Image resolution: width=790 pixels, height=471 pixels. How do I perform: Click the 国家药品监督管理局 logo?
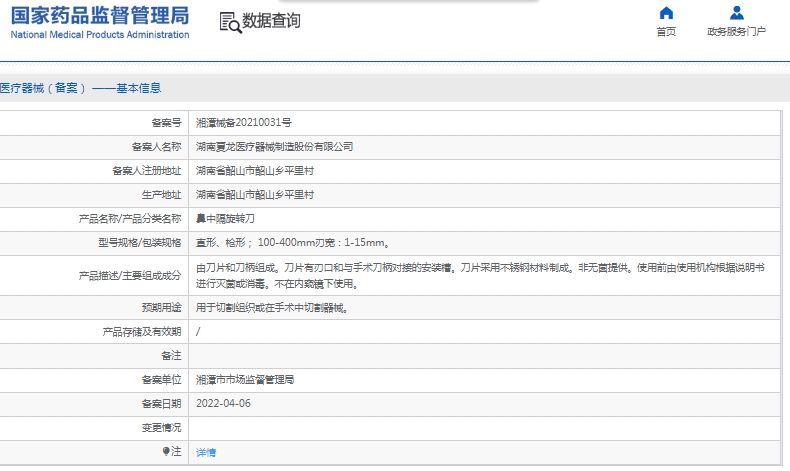pos(100,16)
